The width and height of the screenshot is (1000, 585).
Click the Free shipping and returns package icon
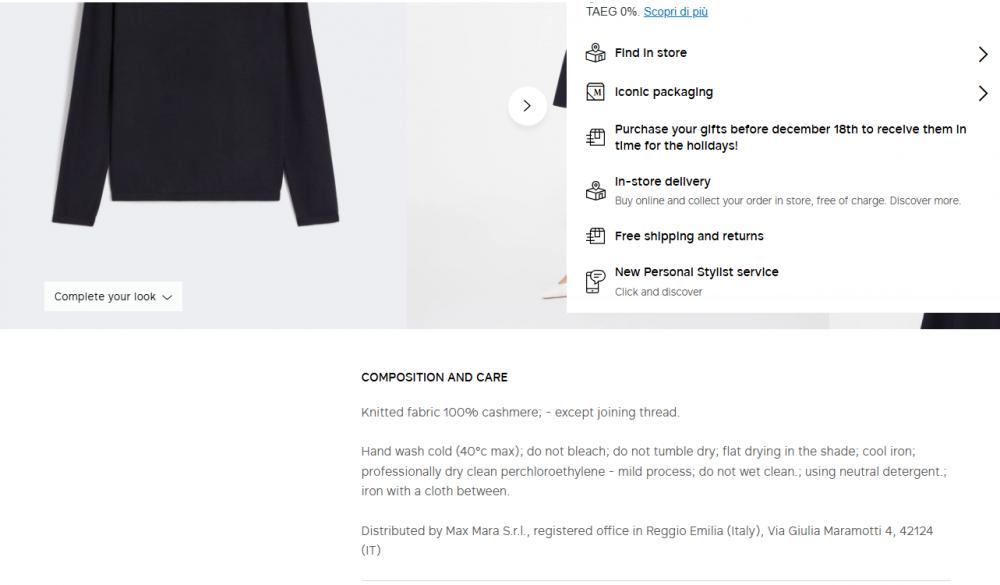[597, 235]
